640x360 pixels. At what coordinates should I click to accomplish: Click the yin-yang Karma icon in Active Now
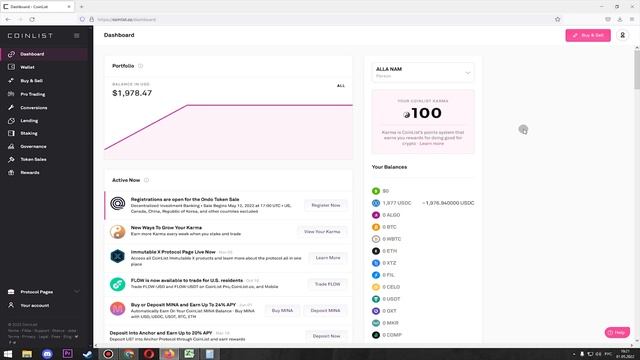(118, 232)
